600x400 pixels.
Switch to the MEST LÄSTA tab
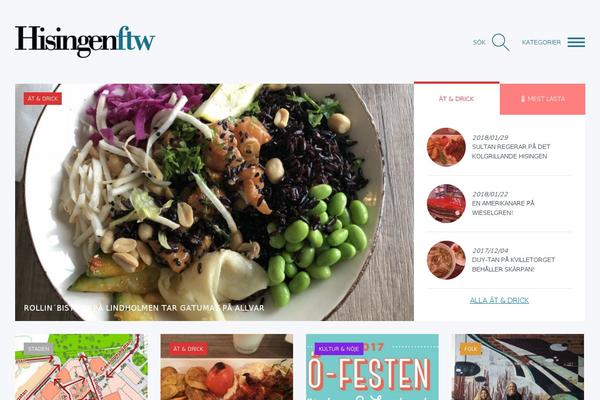[x=543, y=99]
